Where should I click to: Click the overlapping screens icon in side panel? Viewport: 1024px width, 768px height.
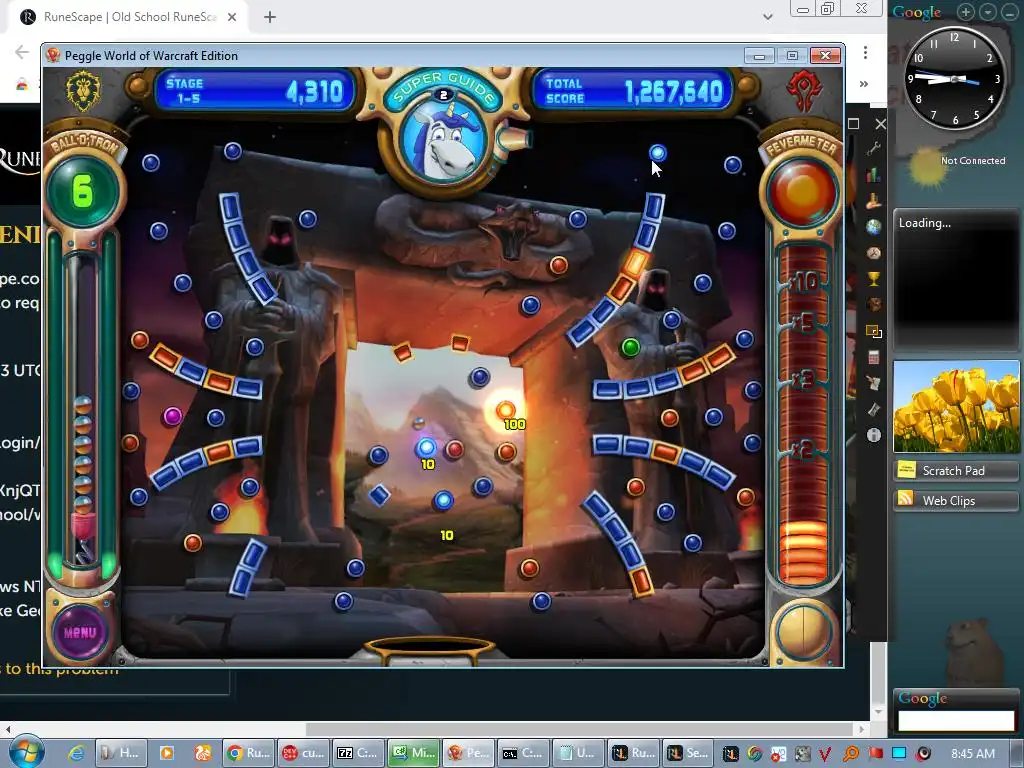[x=874, y=331]
